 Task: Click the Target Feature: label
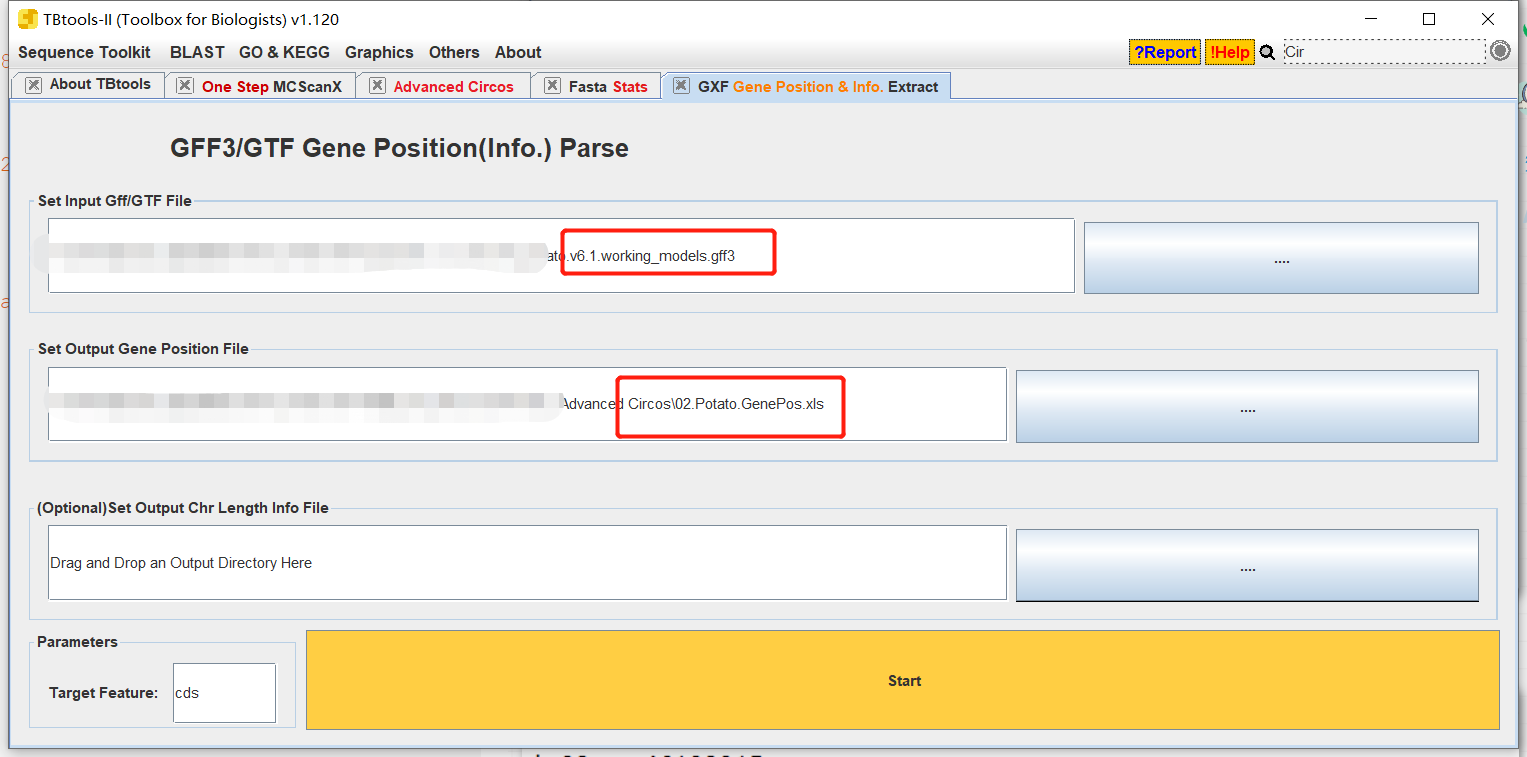(103, 693)
